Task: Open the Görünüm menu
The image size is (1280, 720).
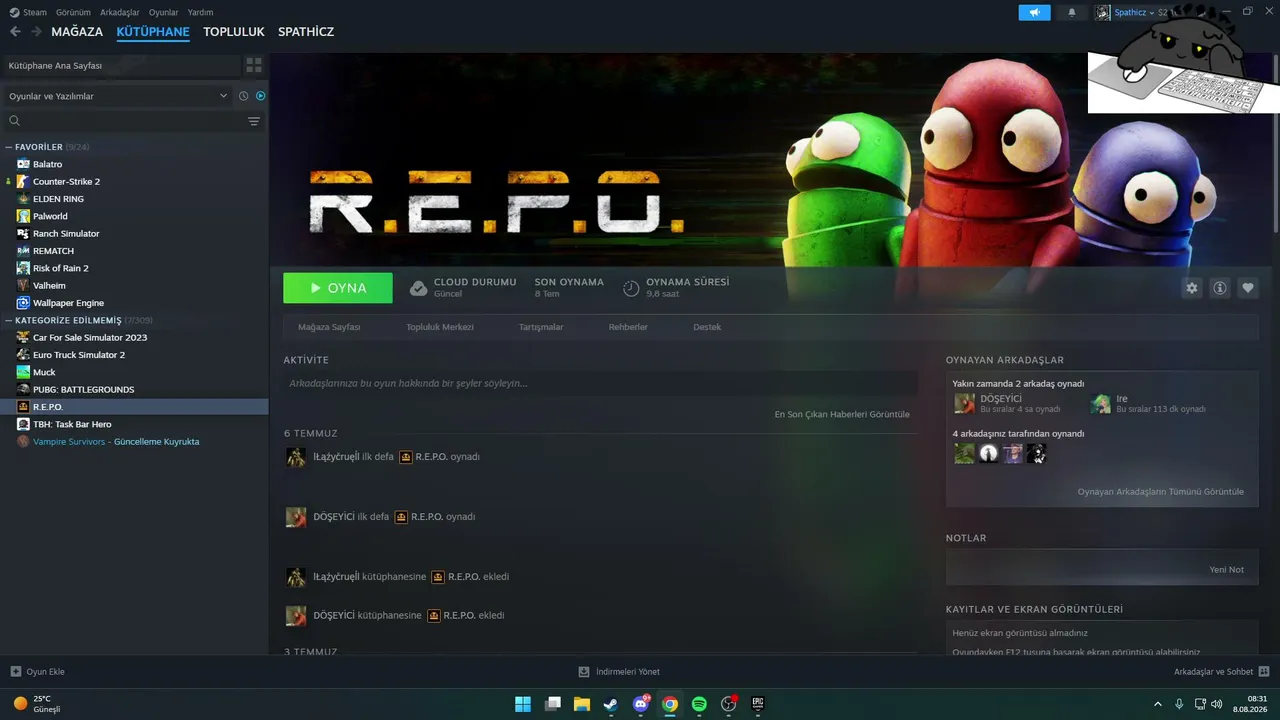Action: (74, 12)
